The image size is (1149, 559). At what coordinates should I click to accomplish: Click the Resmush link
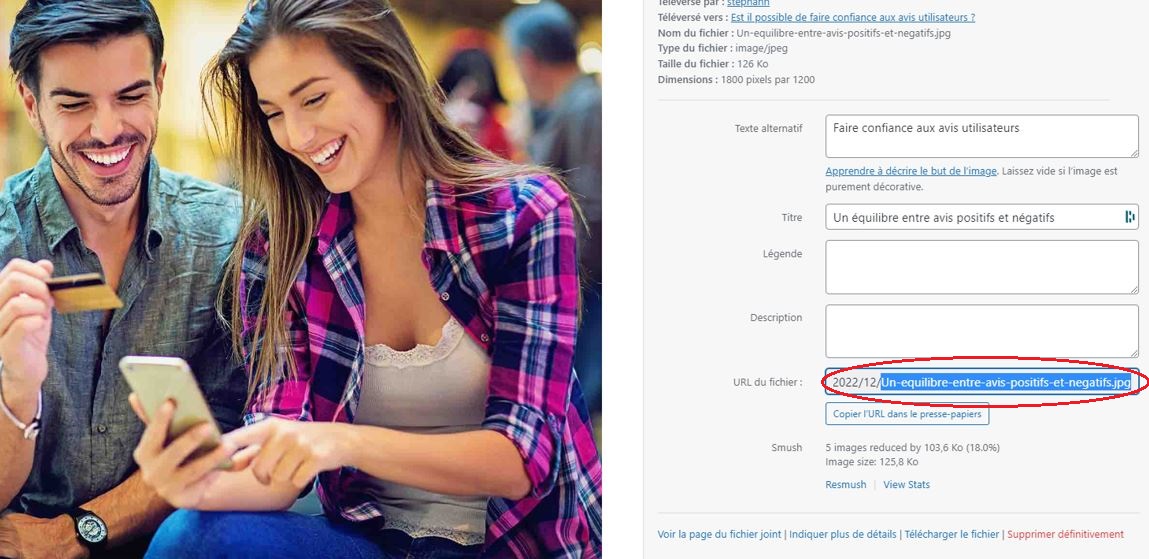tap(846, 484)
